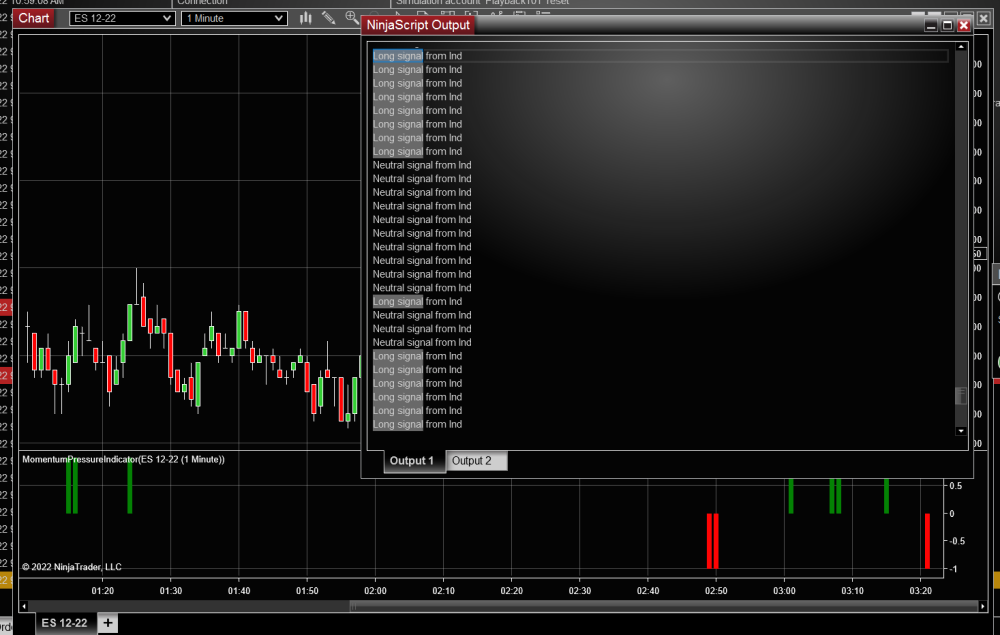Click the up arrow on the output scrollbar
This screenshot has height=635, width=1000.
pyautogui.click(x=961, y=46)
